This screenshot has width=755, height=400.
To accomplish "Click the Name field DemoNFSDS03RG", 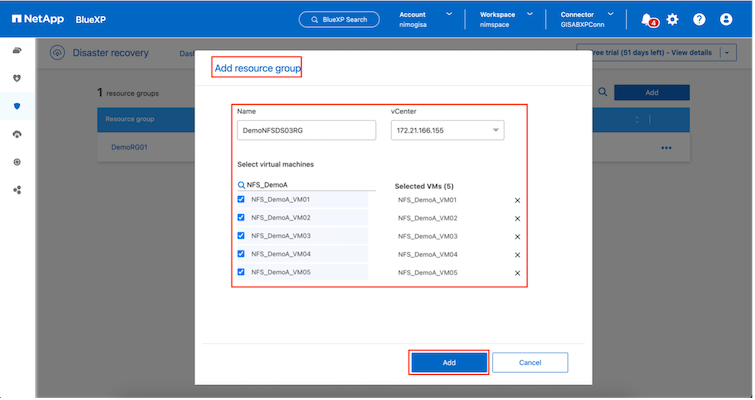I will point(306,130).
